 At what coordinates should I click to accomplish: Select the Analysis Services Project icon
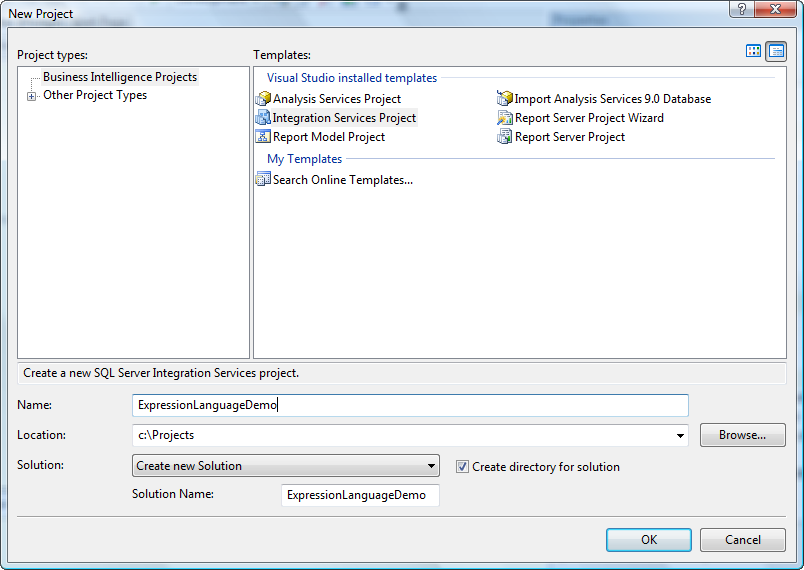pyautogui.click(x=263, y=98)
